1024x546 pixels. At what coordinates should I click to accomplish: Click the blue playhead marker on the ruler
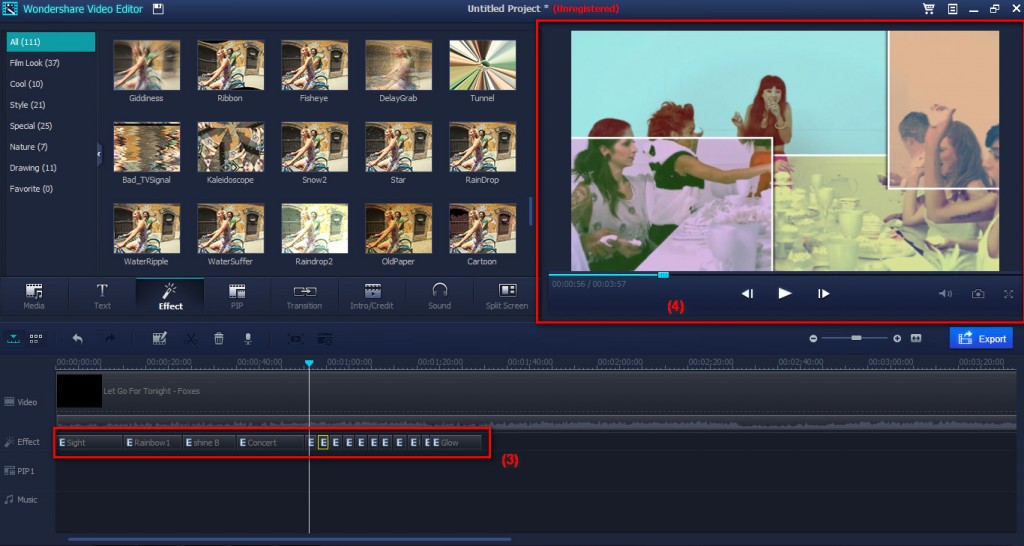point(310,362)
